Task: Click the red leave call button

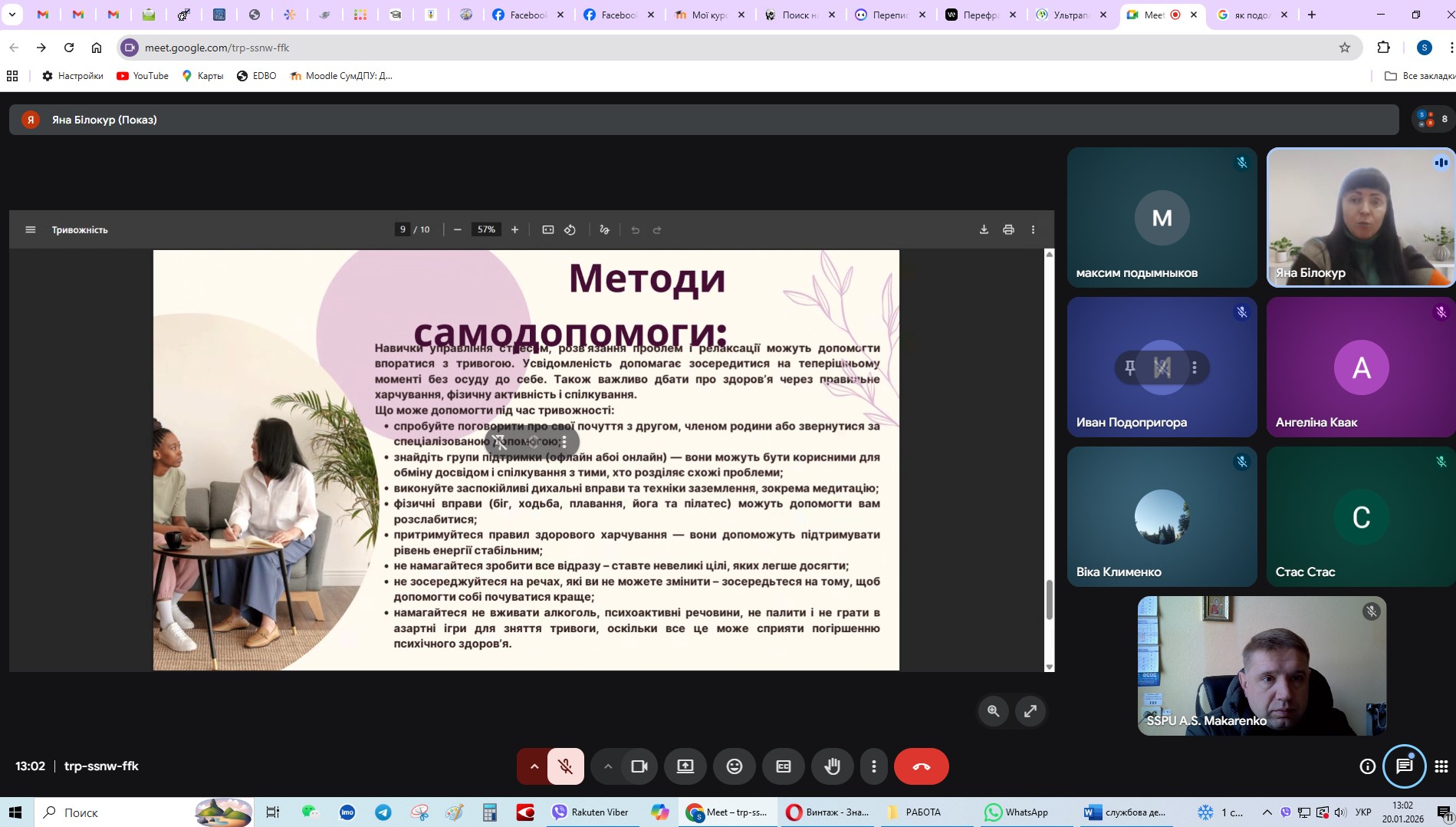Action: 921,766
